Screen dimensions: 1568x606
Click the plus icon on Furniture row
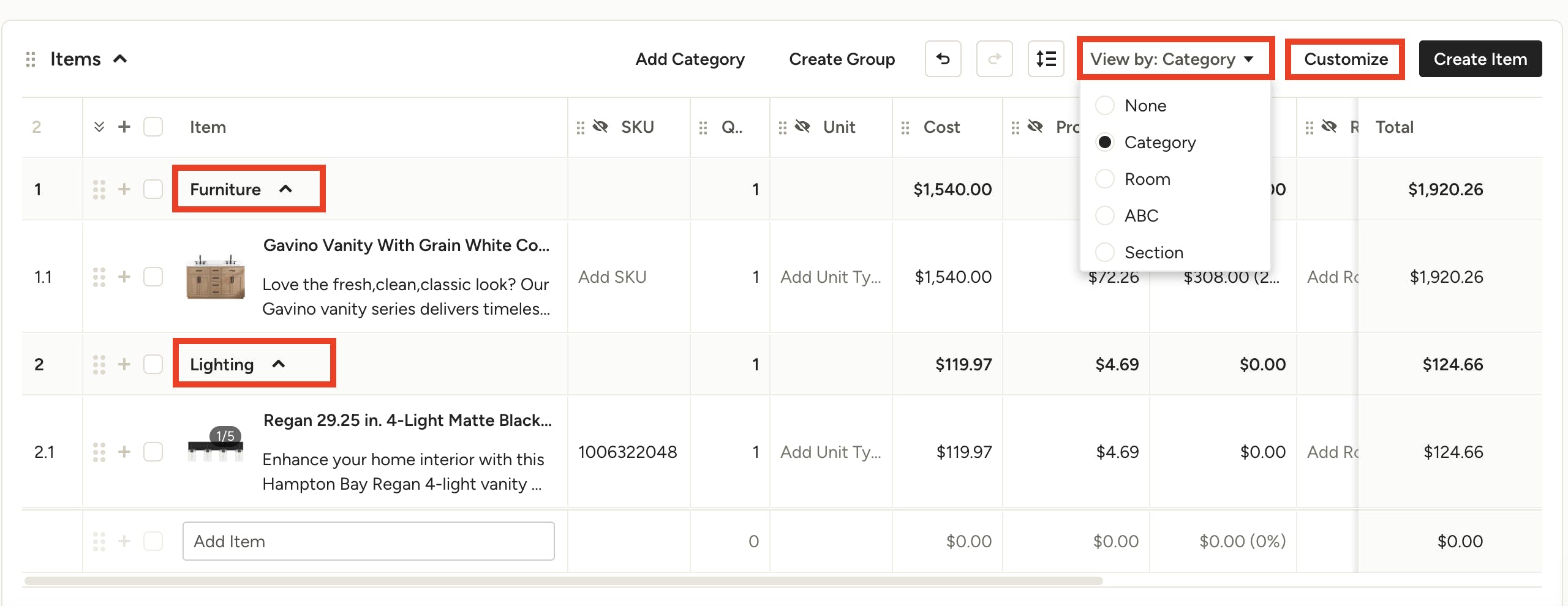(x=124, y=189)
